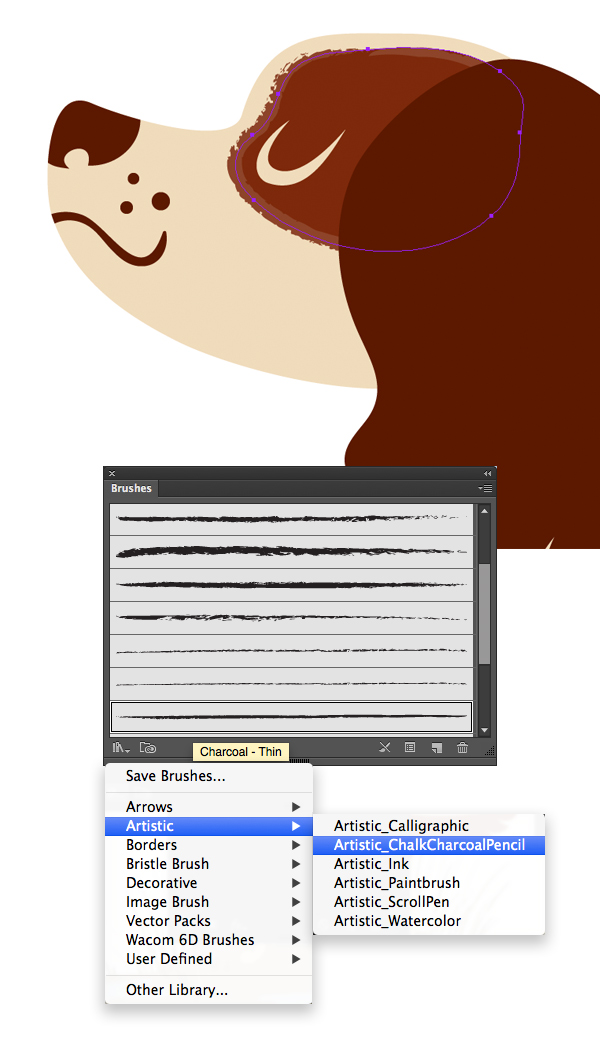Click the Delete Brush trash icon
600x1051 pixels.
462,747
